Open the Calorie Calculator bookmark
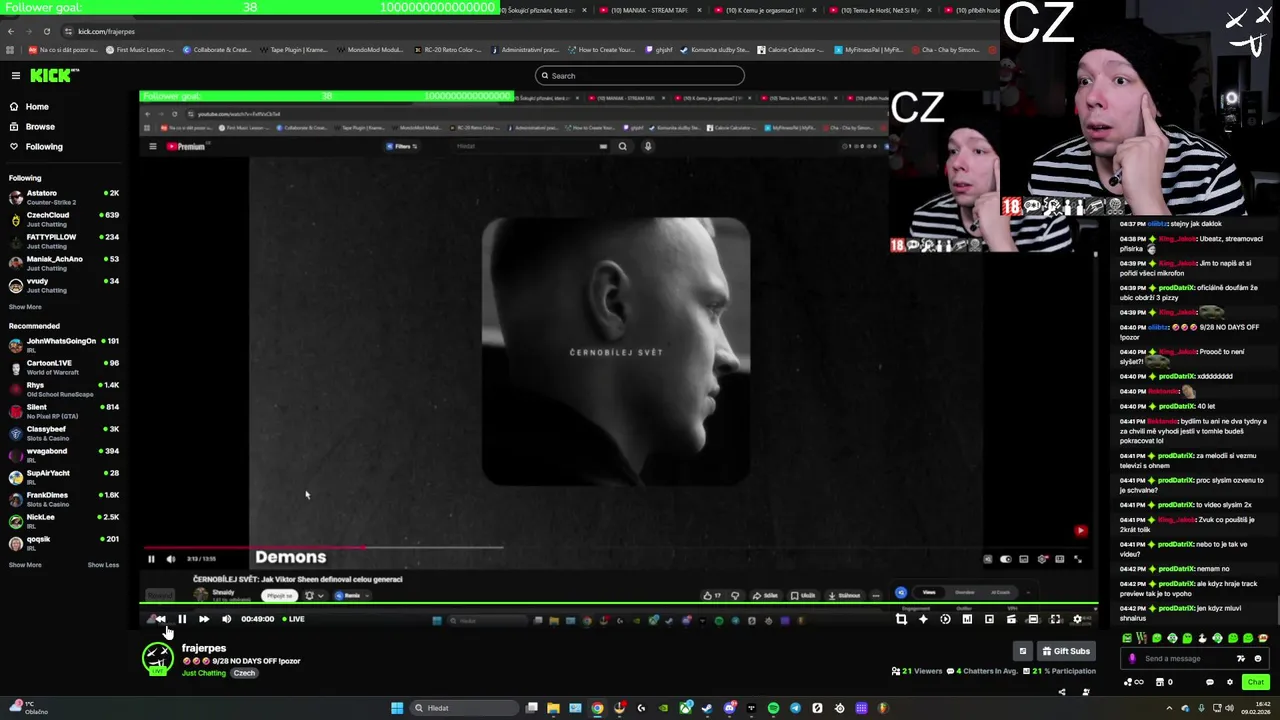Viewport: 1280px width, 720px height. [791, 49]
